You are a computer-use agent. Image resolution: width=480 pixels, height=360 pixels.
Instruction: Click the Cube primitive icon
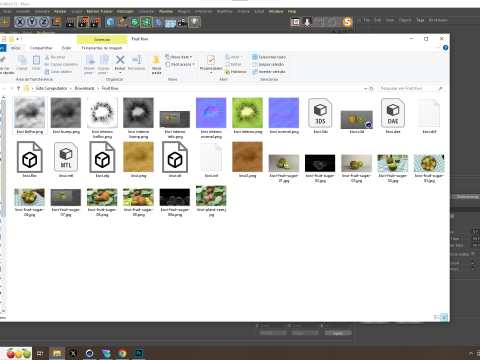coord(110,22)
